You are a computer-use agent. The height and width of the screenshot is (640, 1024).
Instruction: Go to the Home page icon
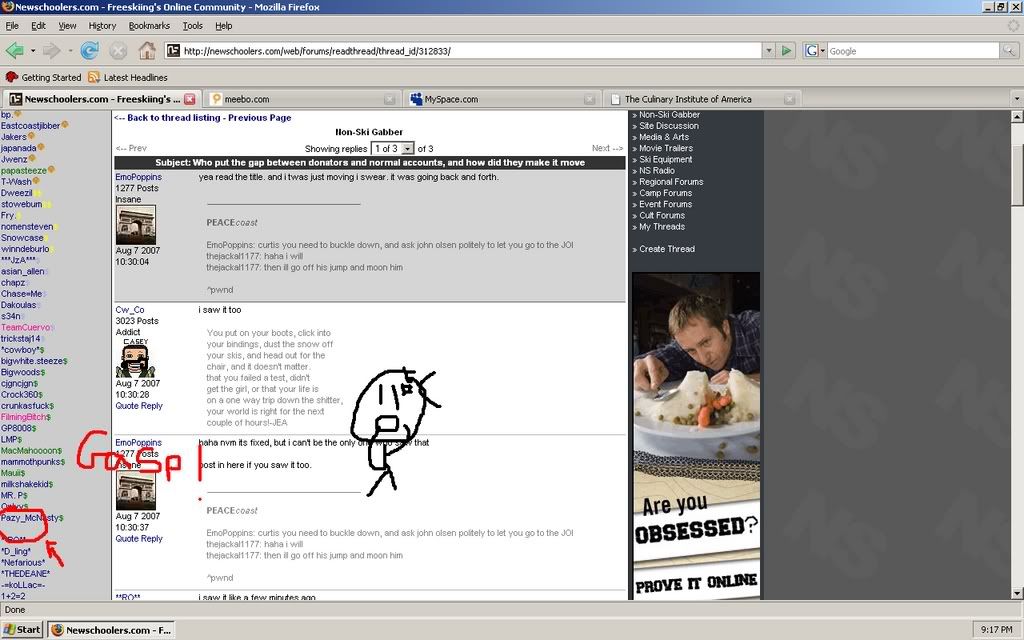pyautogui.click(x=146, y=50)
